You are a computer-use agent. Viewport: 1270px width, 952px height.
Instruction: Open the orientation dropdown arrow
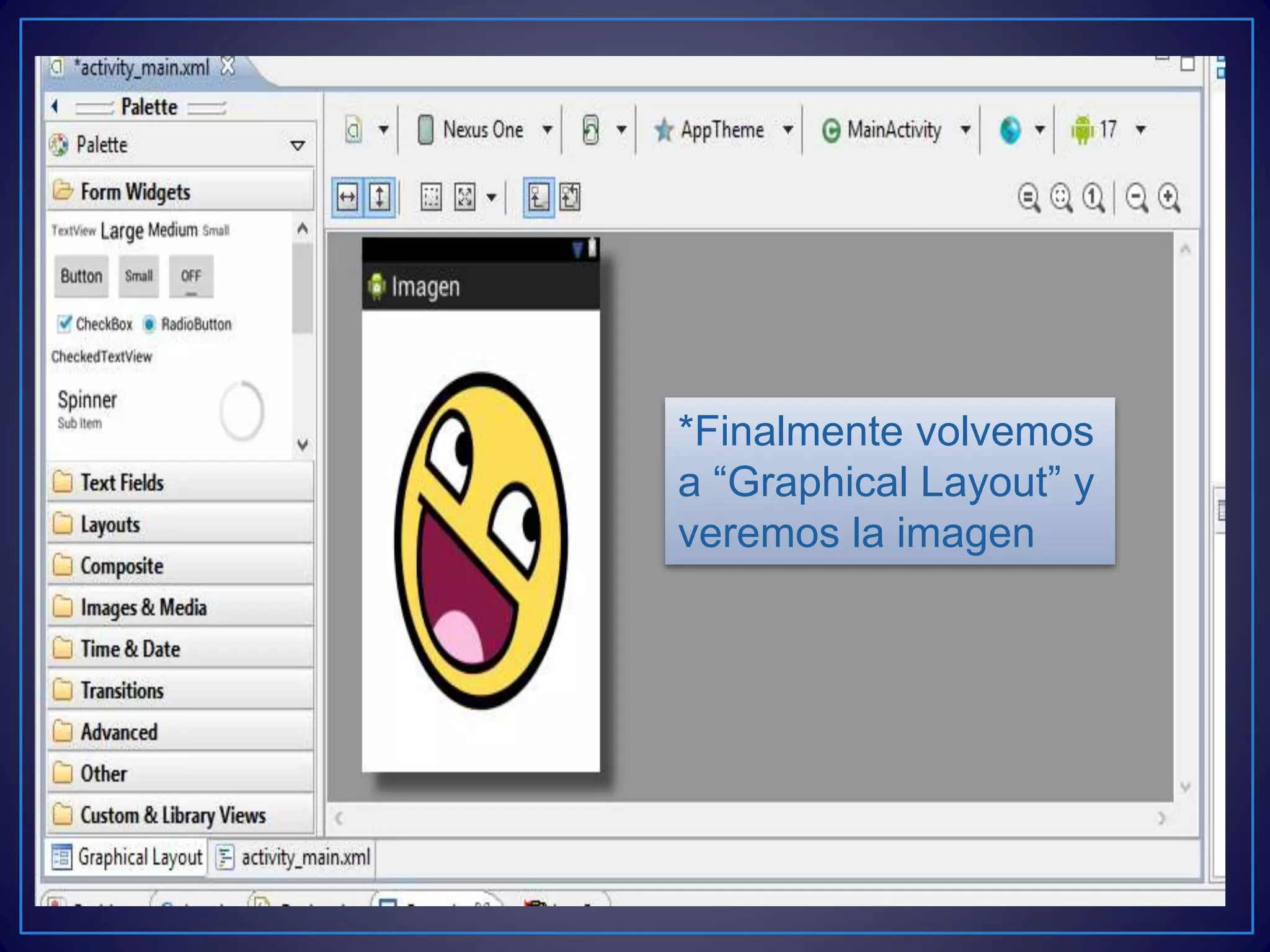click(x=621, y=130)
